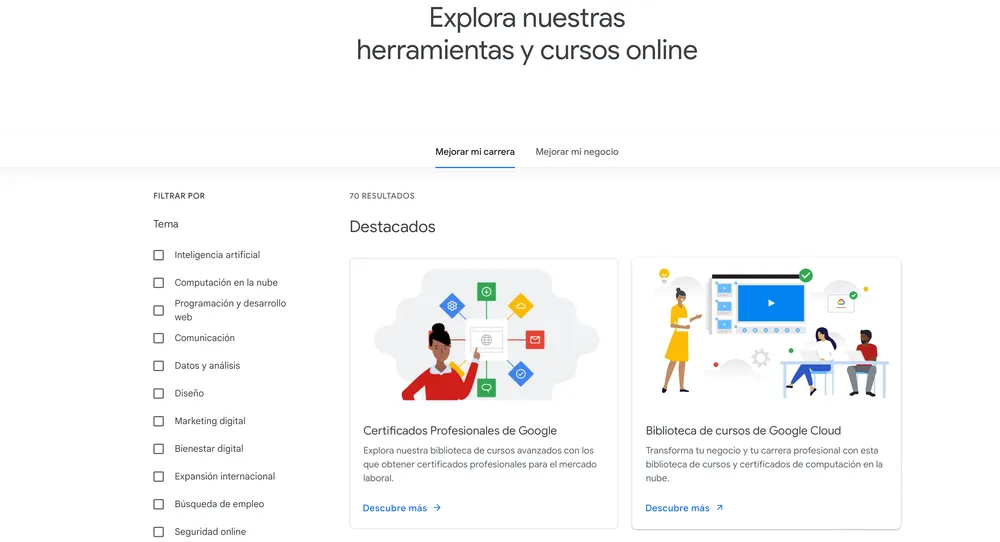Viewport: 1000px width, 542px height.
Task: Check the Diseño topic checkbox
Action: click(x=158, y=394)
